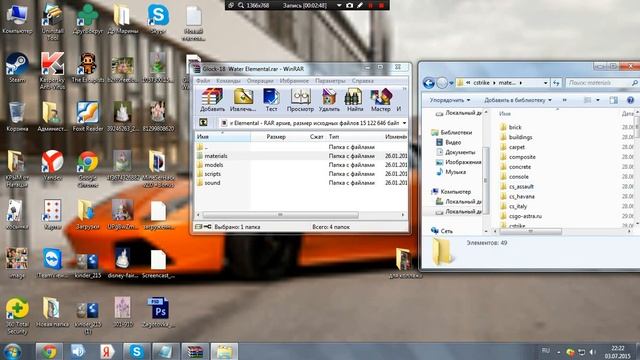Click the WinRAR taskbar button
Image resolution: width=640 pixels, height=360 pixels.
click(195, 351)
